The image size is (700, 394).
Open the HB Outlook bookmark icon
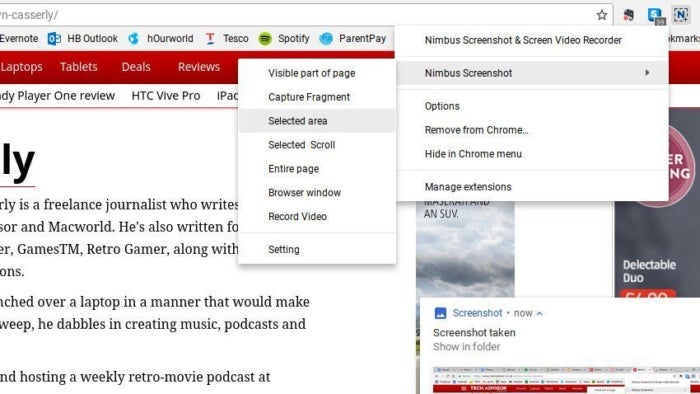54,39
